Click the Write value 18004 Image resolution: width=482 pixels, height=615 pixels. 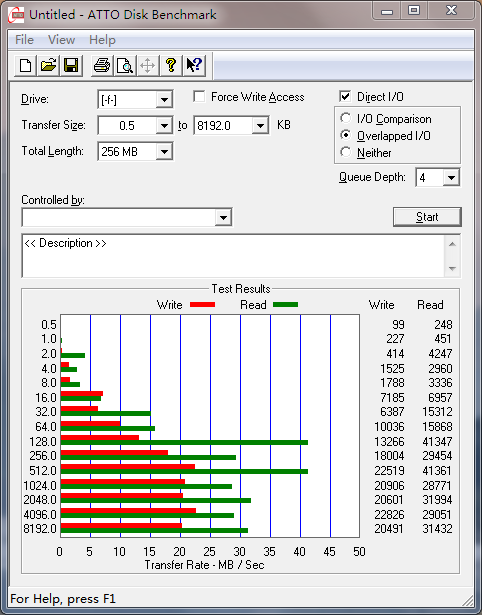point(389,456)
